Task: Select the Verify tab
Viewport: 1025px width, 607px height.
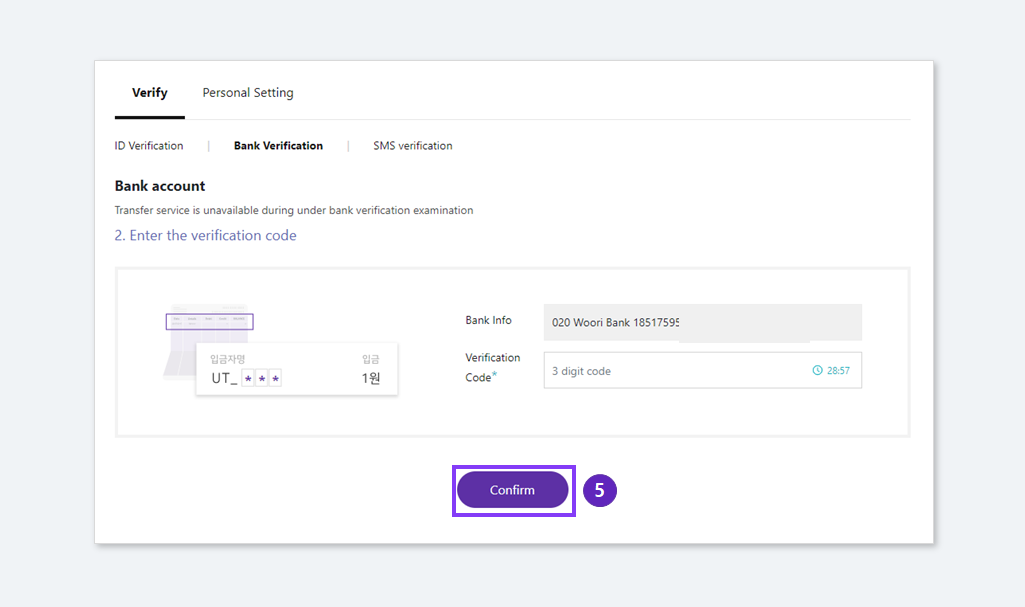Action: coord(149,92)
